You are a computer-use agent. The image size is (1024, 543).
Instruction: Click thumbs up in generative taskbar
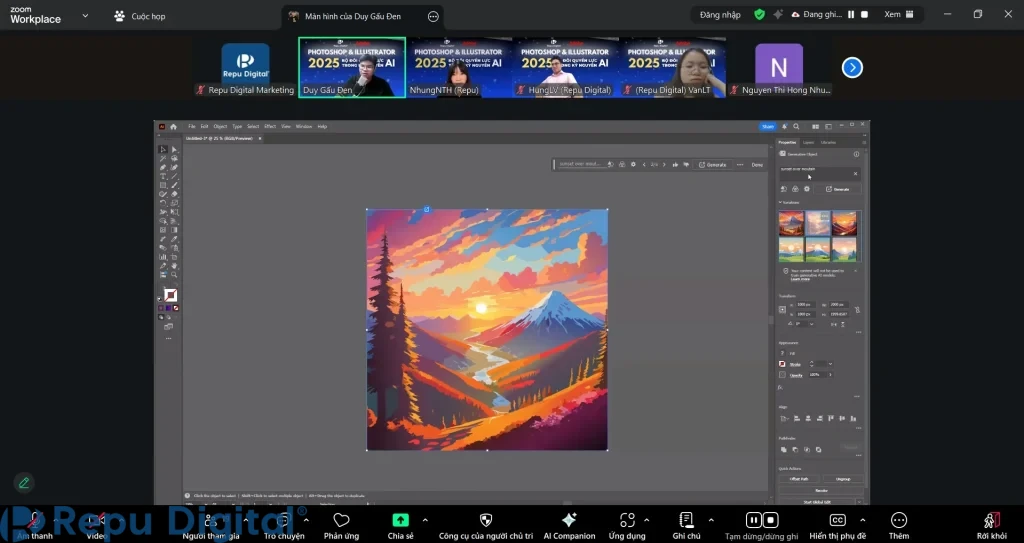click(675, 164)
